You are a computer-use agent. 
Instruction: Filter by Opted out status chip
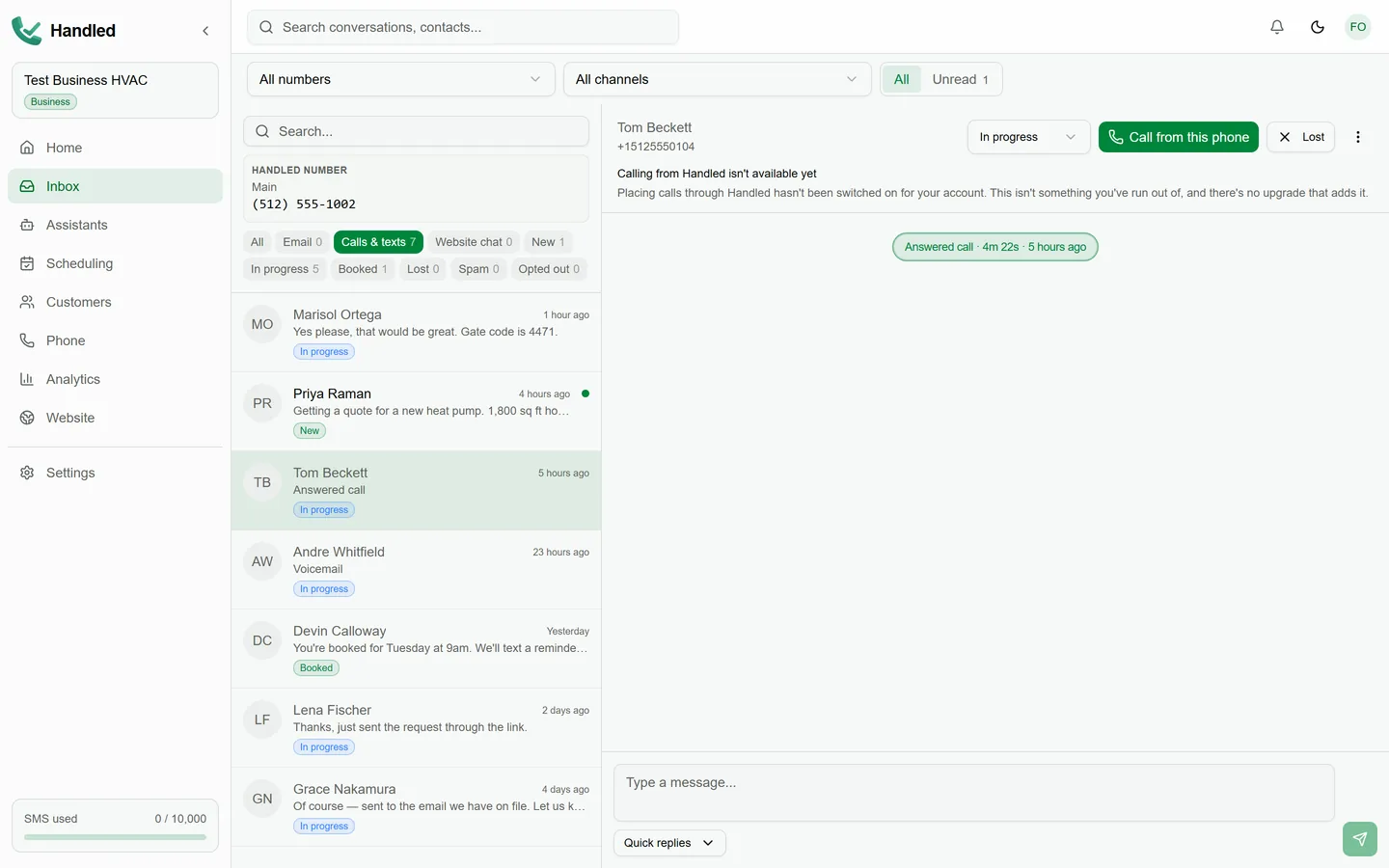point(549,269)
